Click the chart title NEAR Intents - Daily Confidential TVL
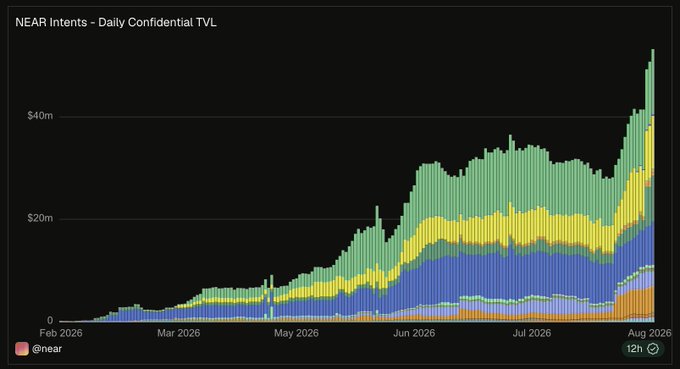This screenshot has height=369, width=680. point(116,23)
